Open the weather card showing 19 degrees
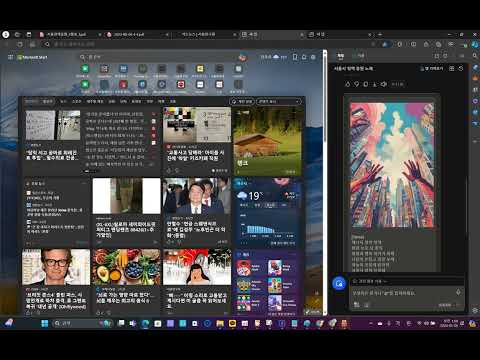The width and height of the screenshot is (480, 360). pyautogui.click(x=268, y=213)
